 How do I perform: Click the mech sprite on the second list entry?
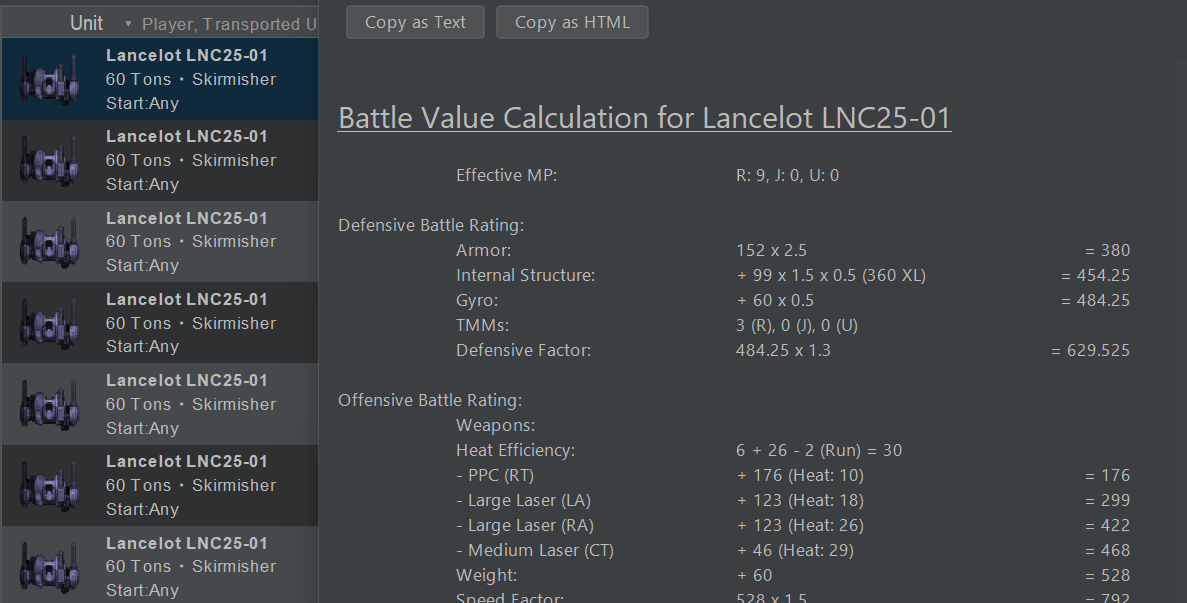pos(48,159)
